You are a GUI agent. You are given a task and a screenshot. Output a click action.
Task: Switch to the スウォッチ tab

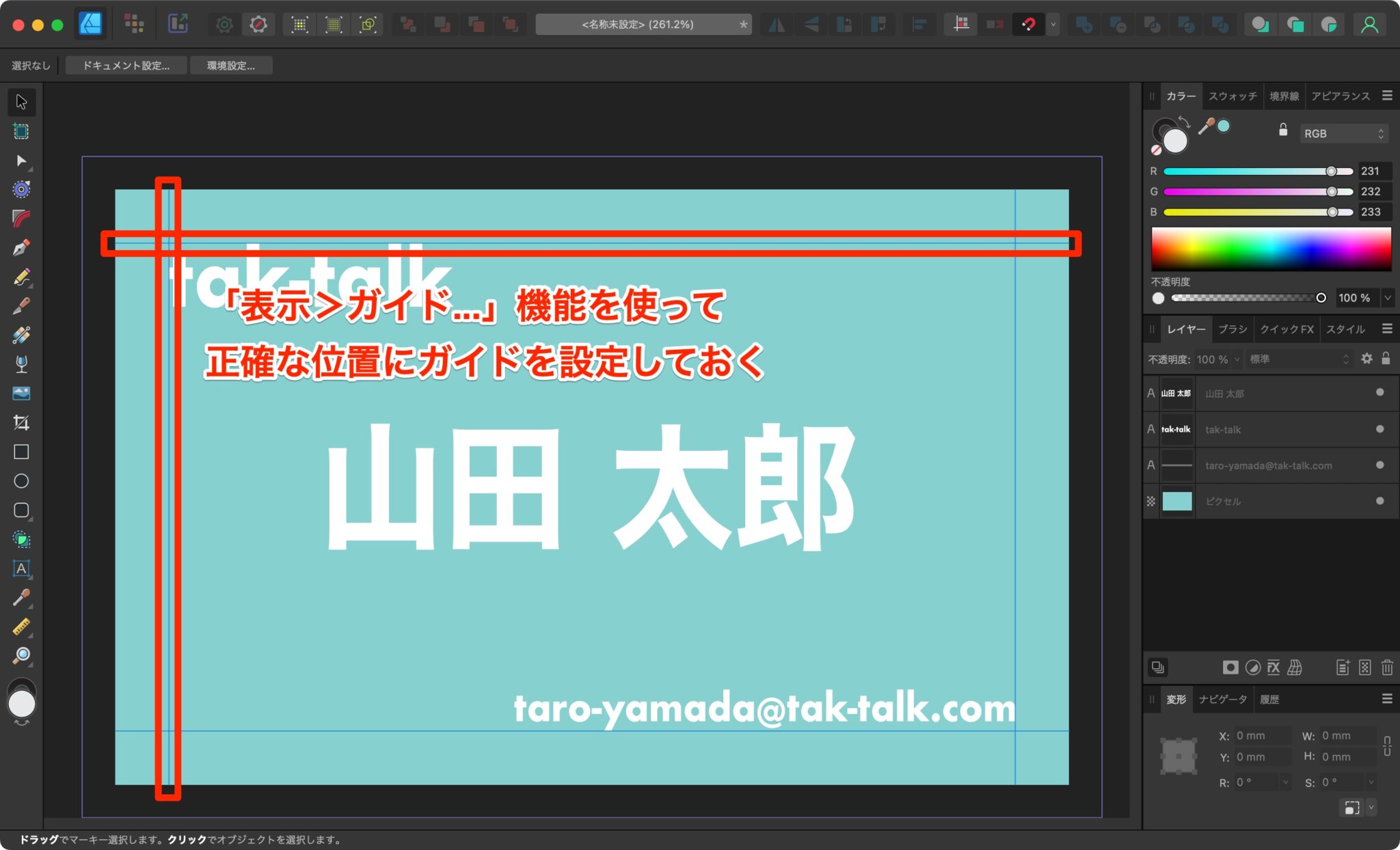coord(1233,96)
